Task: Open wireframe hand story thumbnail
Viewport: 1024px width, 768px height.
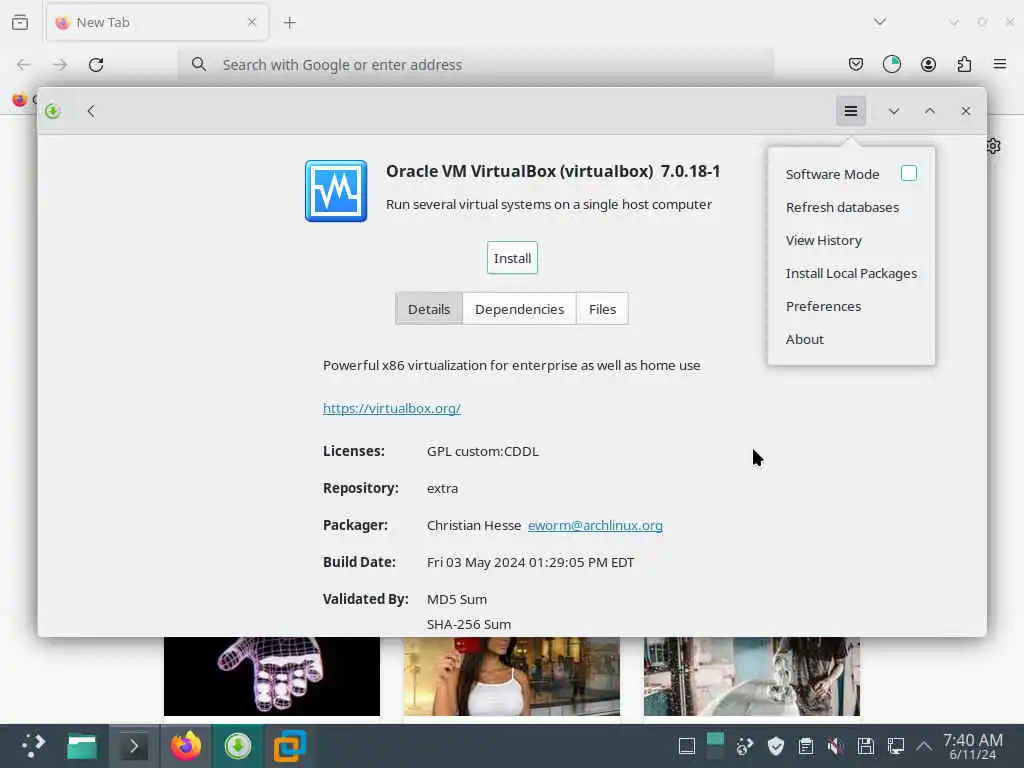Action: 272,677
